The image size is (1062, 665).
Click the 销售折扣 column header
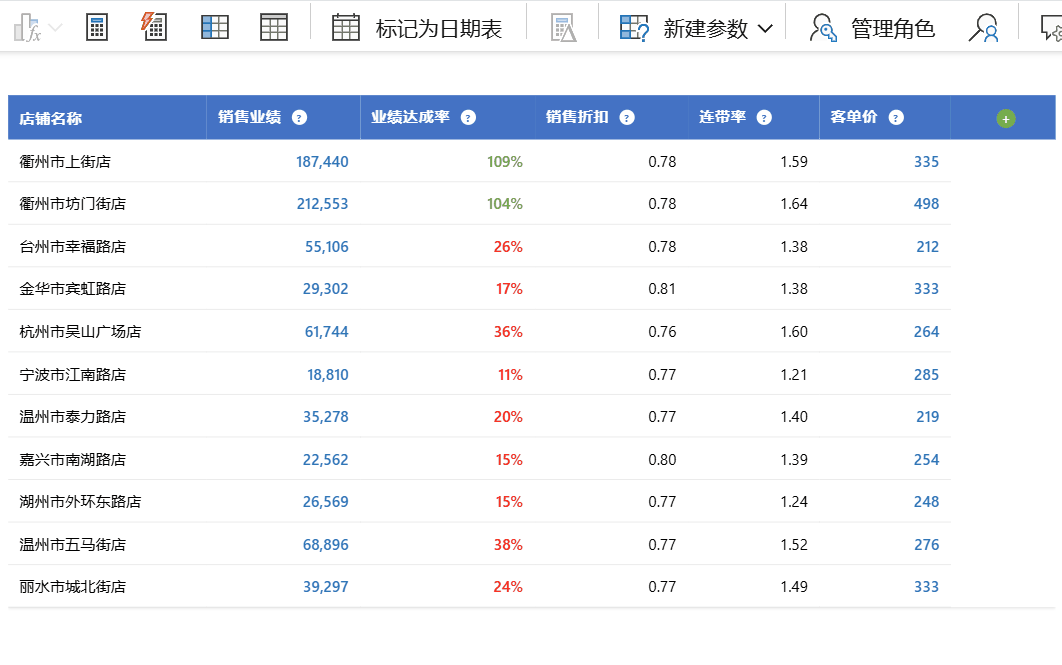point(612,118)
